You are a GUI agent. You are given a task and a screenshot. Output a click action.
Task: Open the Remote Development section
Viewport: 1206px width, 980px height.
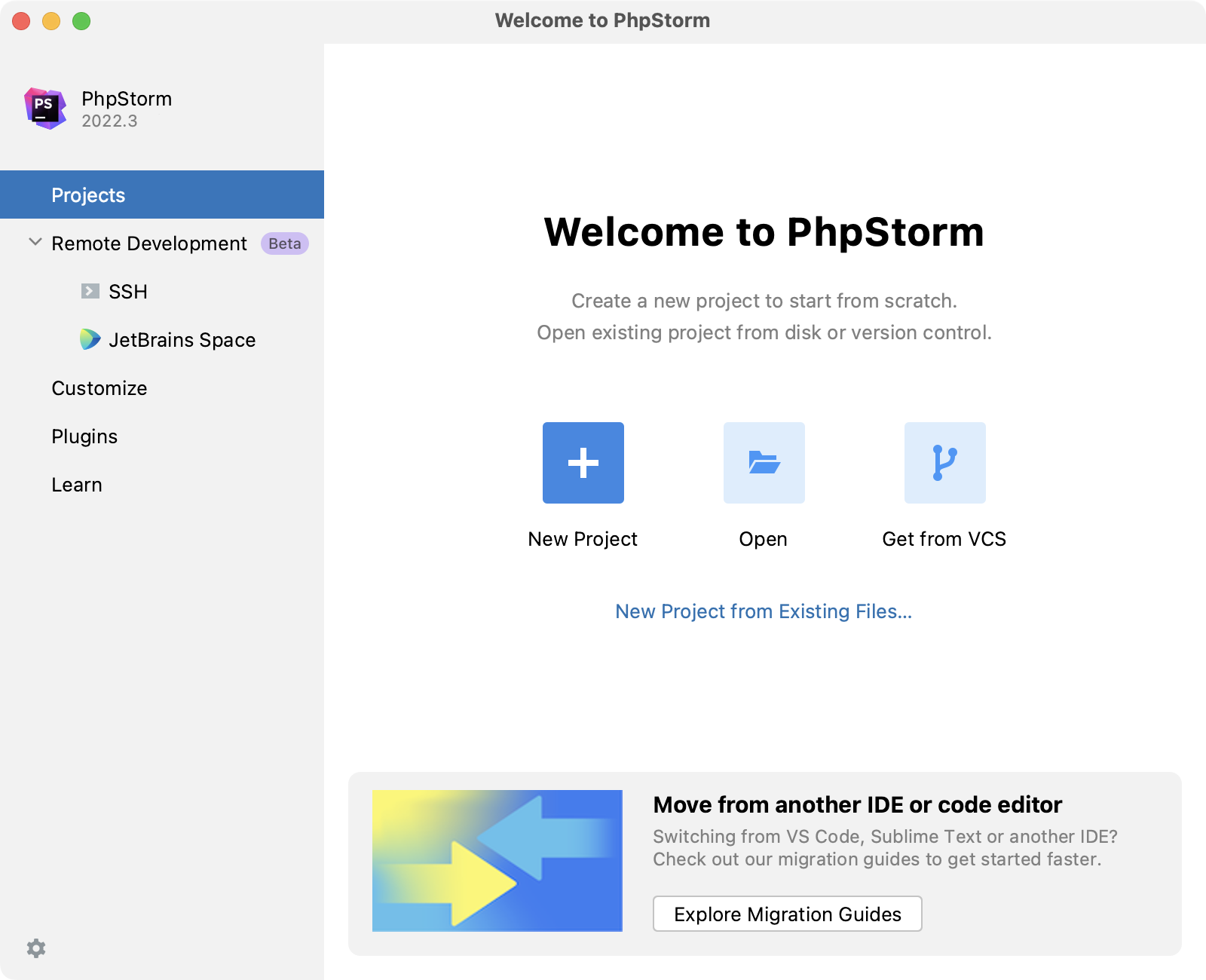tap(162, 243)
